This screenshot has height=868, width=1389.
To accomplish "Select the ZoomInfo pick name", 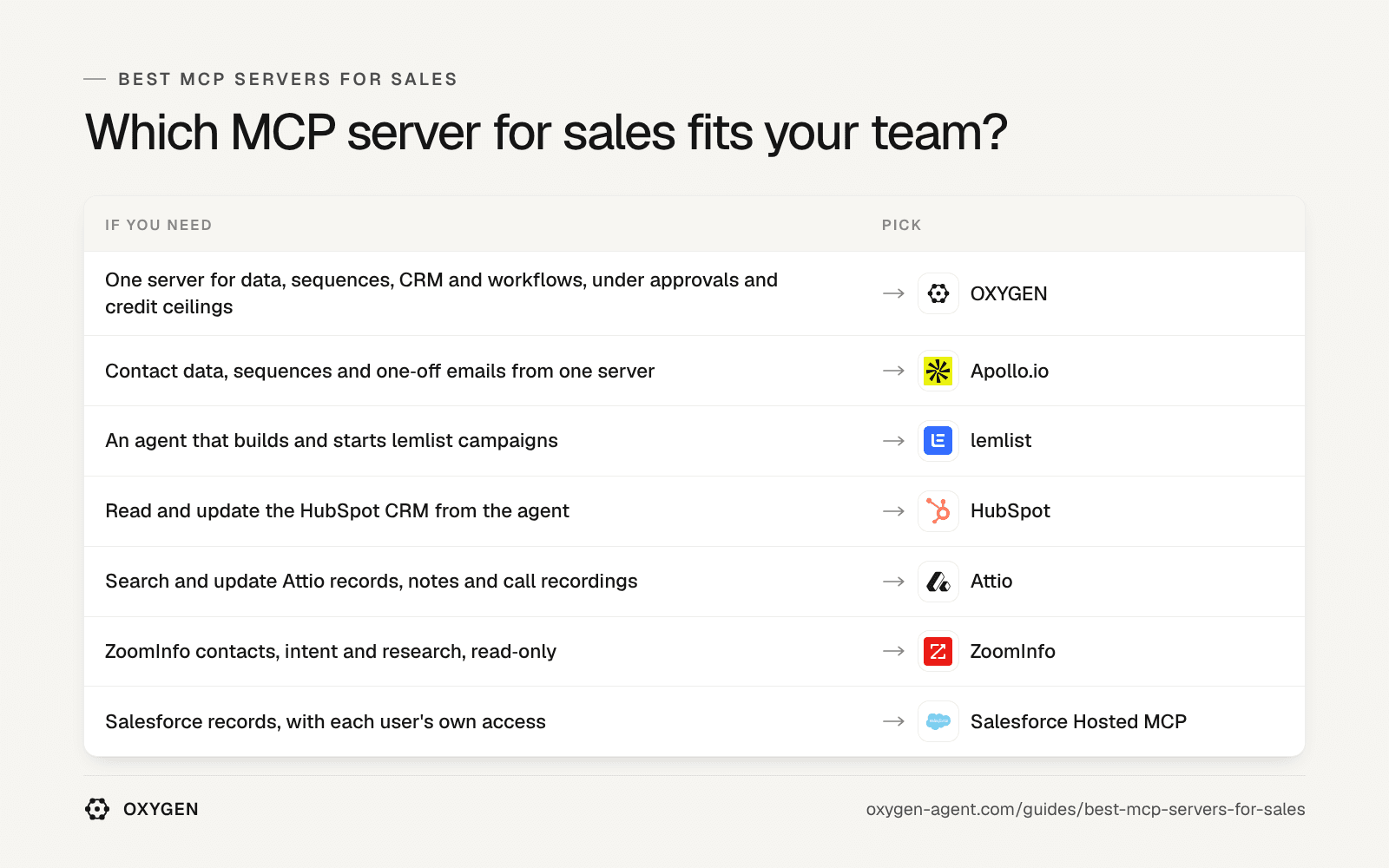I will coord(1013,651).
